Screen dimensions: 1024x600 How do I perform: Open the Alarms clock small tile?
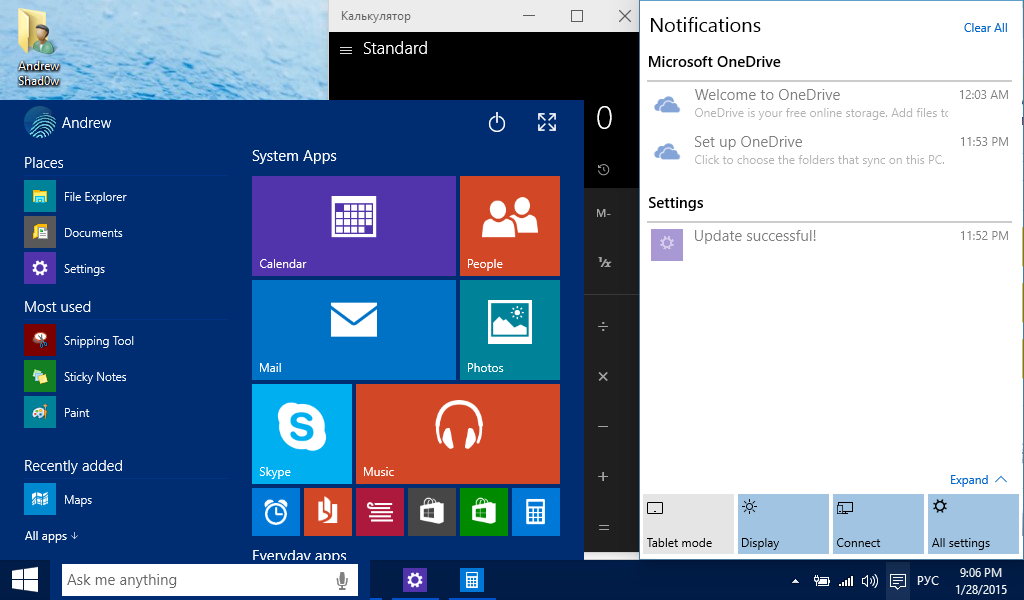coord(276,512)
